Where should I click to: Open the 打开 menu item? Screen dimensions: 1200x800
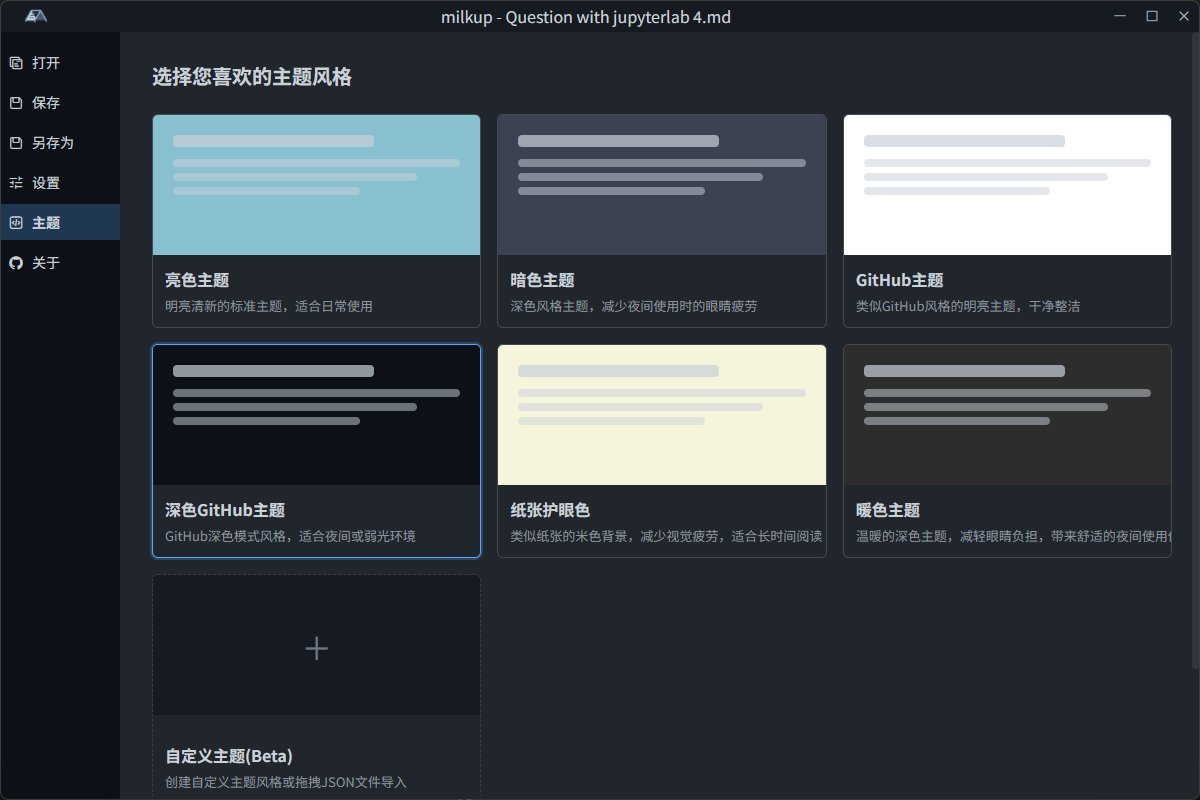coord(60,63)
